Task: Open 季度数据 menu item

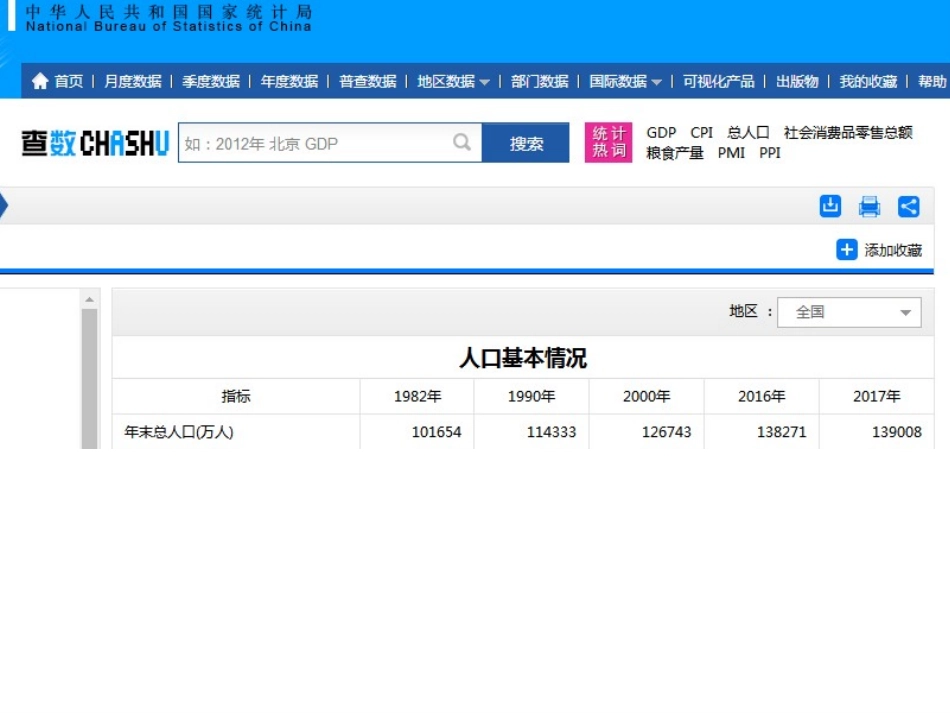Action: pyautogui.click(x=211, y=81)
